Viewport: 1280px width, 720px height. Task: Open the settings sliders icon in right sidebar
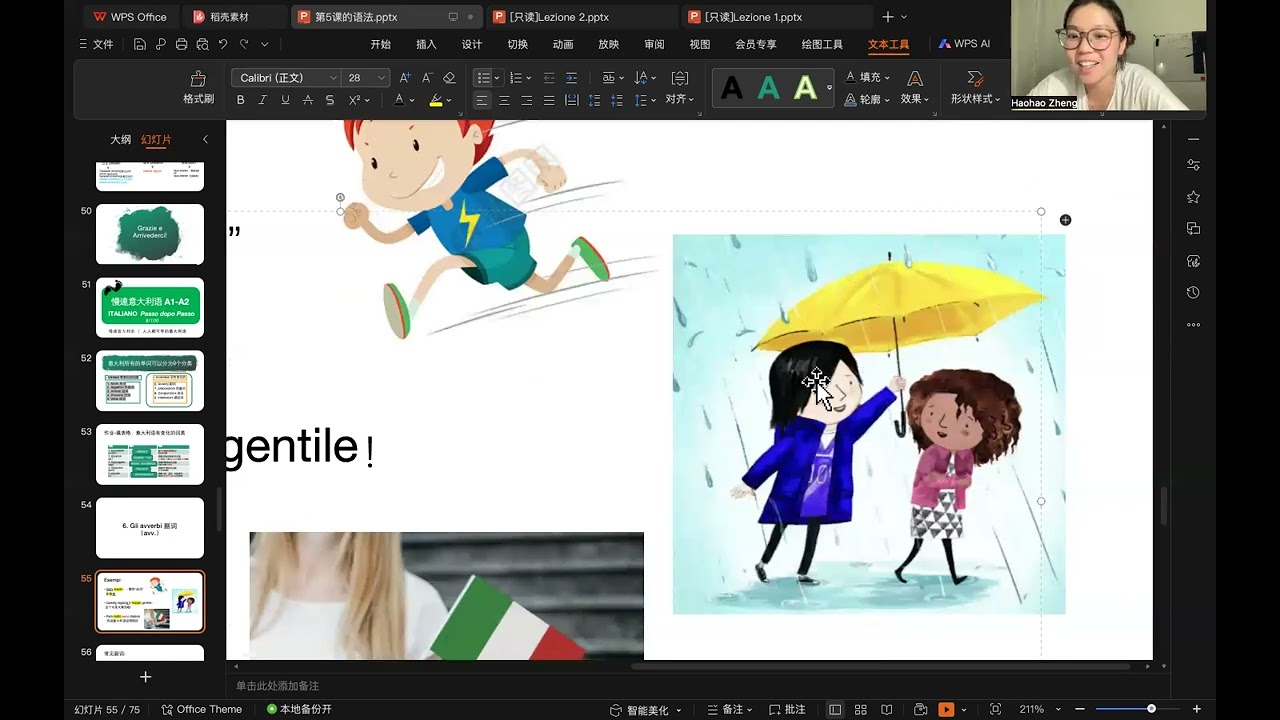1193,165
